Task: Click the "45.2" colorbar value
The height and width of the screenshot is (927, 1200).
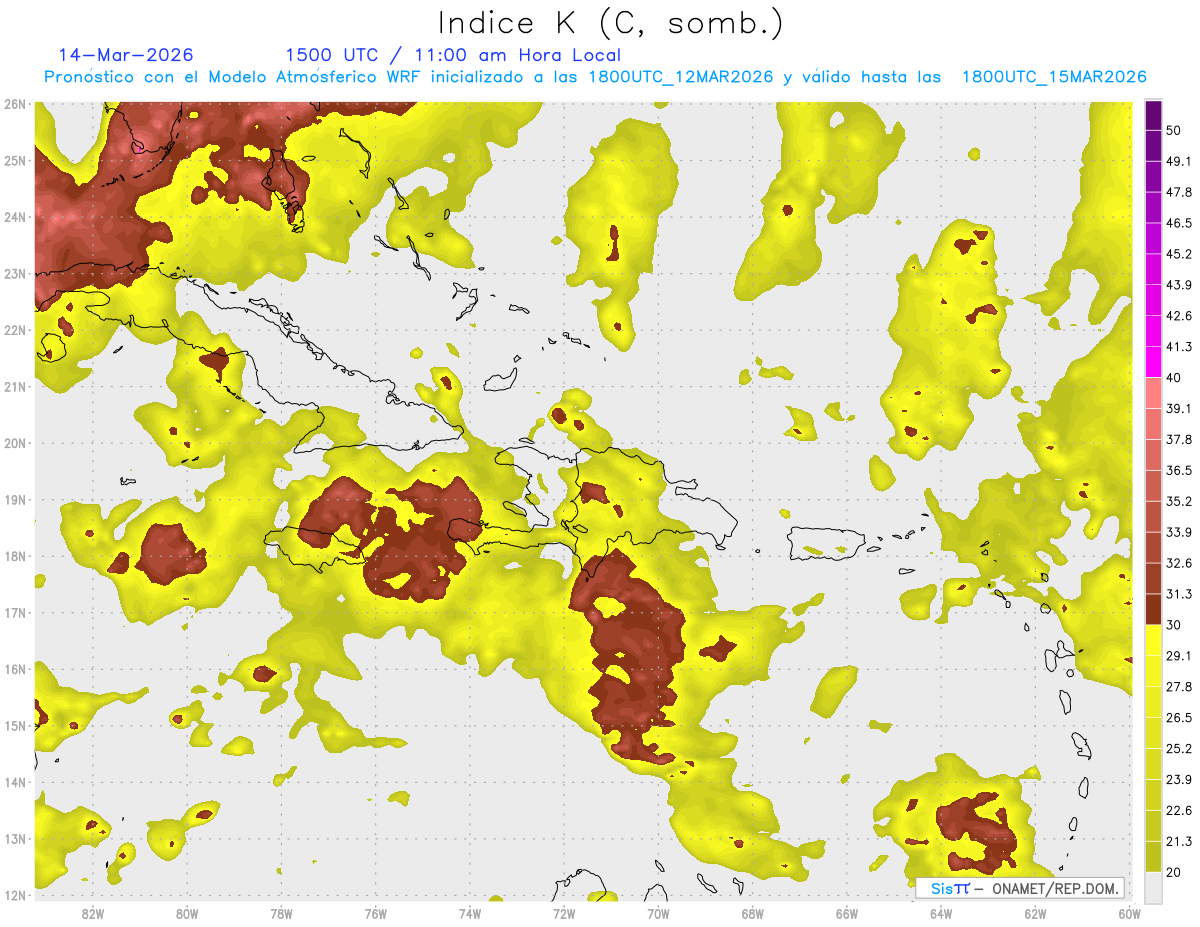Action: [1179, 254]
